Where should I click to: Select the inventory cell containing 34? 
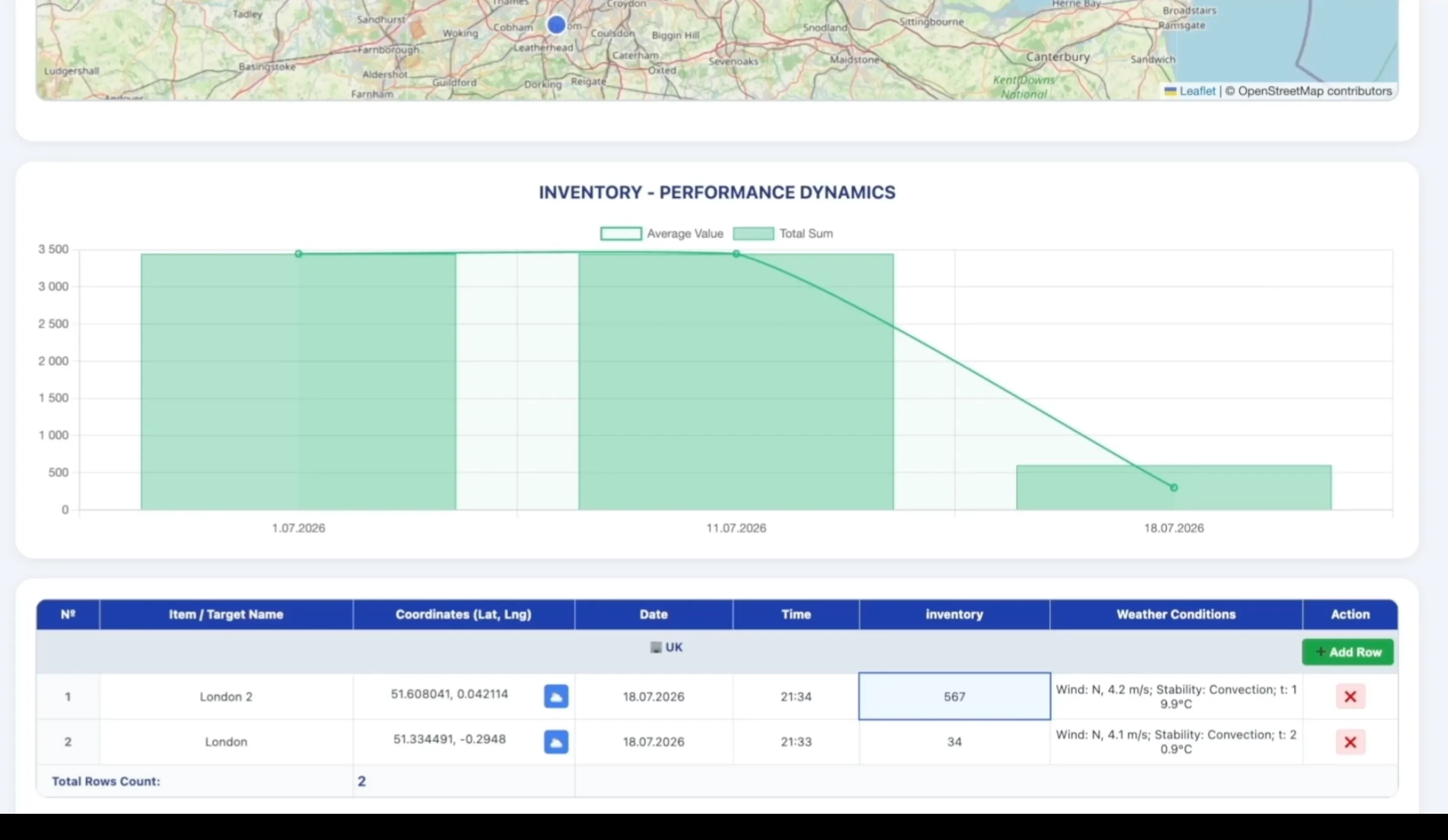[x=954, y=742]
